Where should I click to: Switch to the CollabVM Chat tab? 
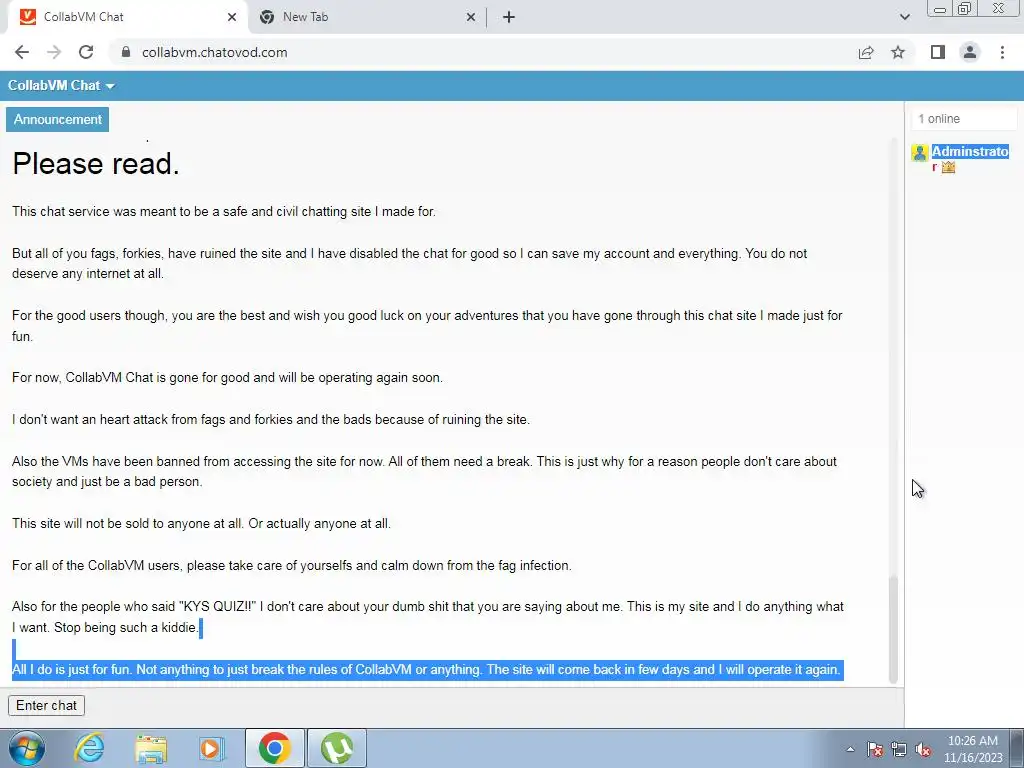point(127,17)
